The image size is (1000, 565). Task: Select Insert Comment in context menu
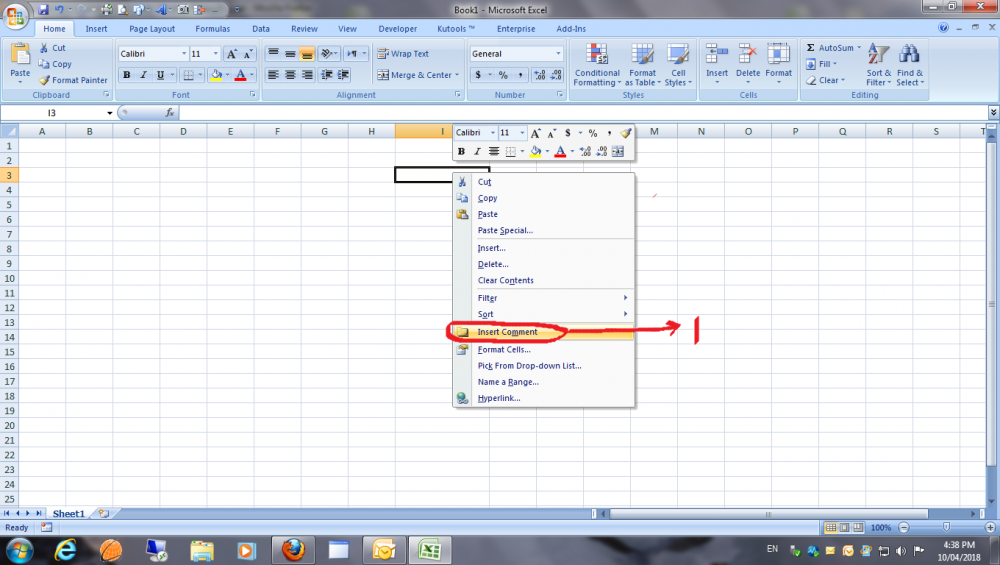(543, 332)
